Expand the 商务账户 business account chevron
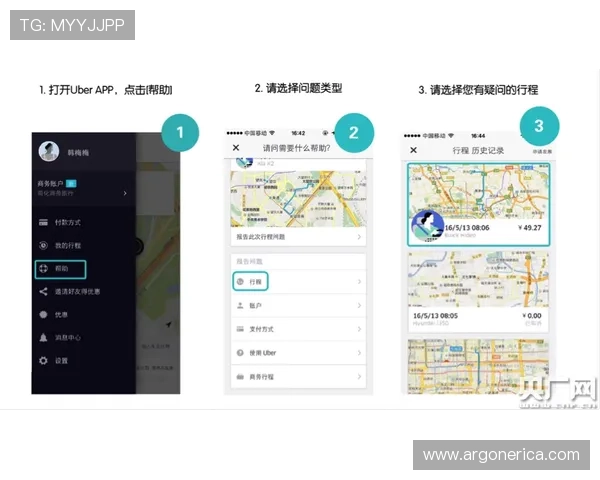The image size is (600, 480). [125, 192]
